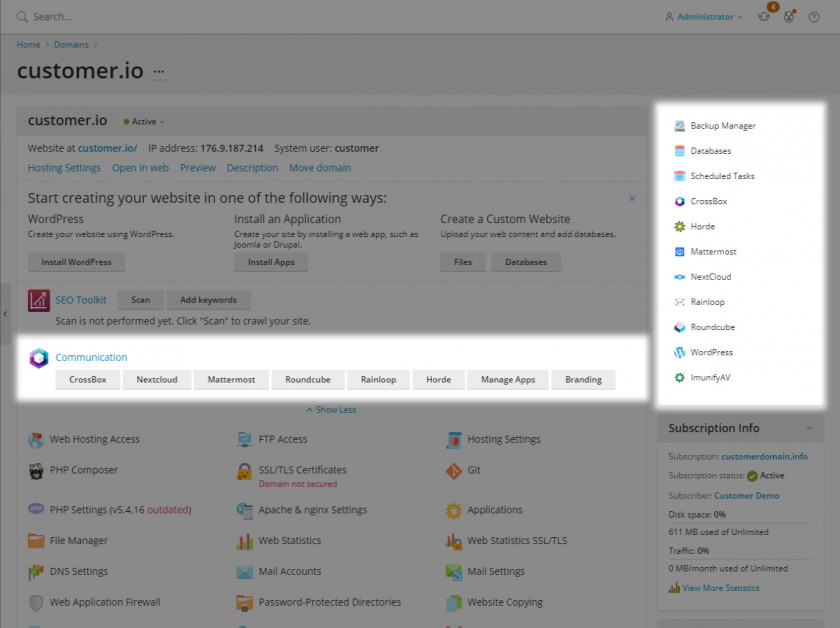
Task: Open the FTP Access icon
Action: coord(245,440)
